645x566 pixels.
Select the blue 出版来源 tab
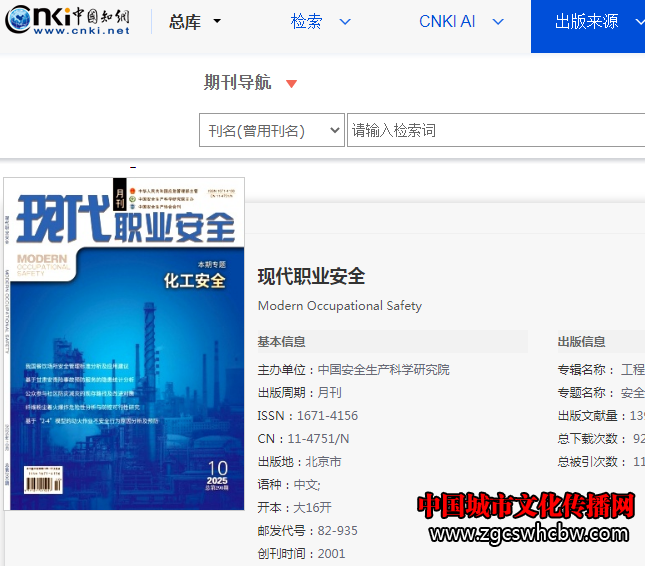[587, 22]
